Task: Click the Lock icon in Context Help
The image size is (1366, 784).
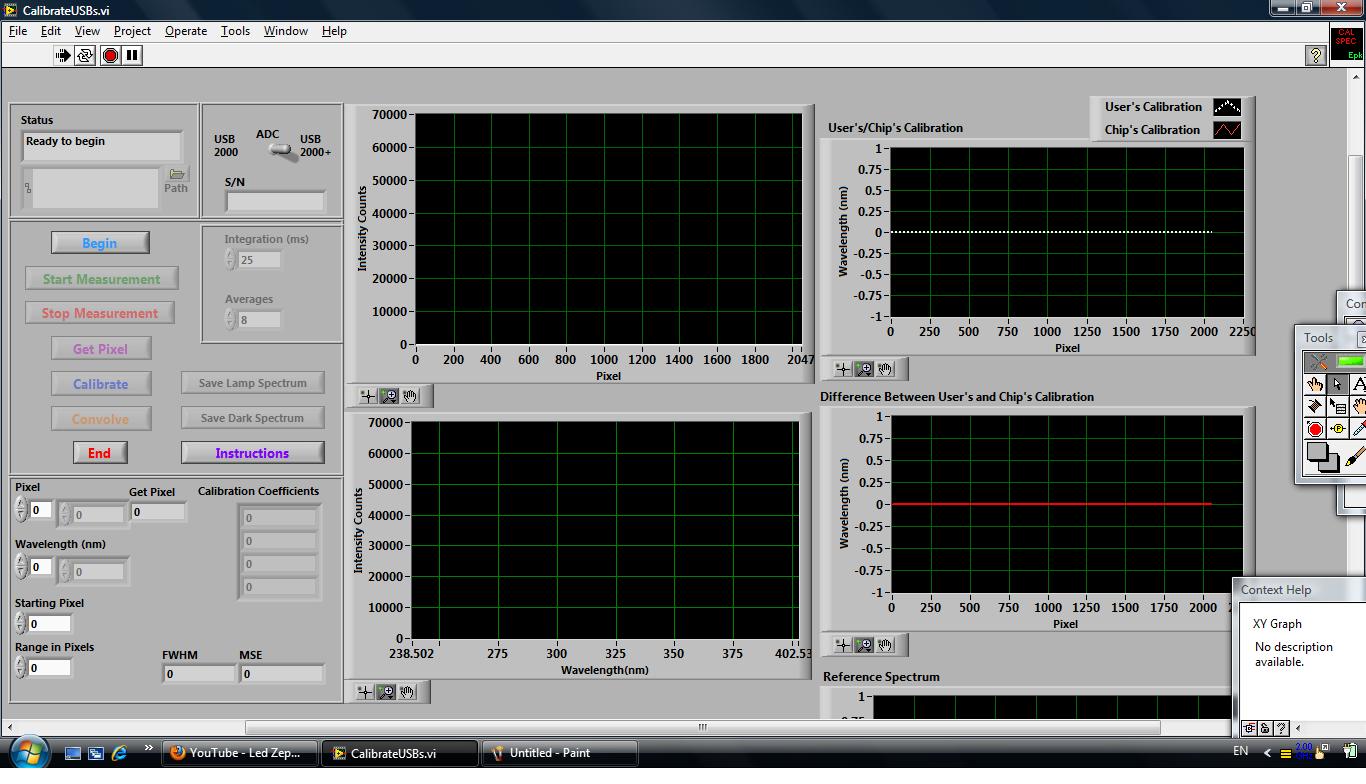Action: point(1265,728)
